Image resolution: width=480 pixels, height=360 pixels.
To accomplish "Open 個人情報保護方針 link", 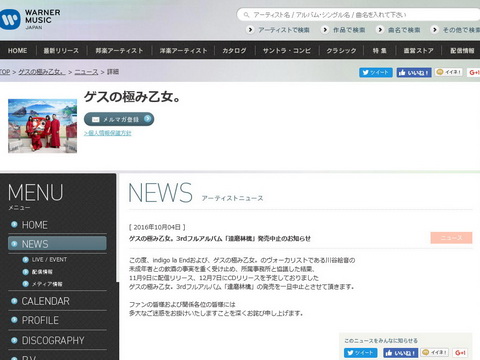I will click(108, 133).
